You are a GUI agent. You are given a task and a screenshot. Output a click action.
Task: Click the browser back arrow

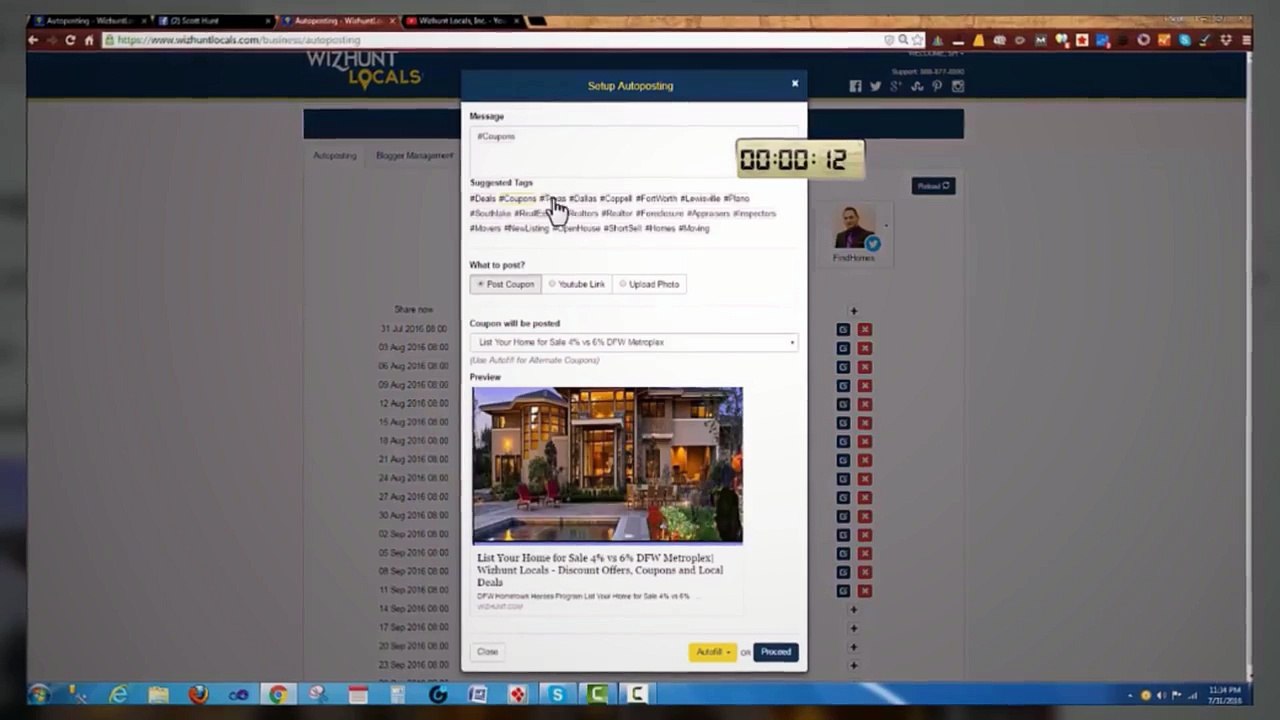[x=33, y=40]
